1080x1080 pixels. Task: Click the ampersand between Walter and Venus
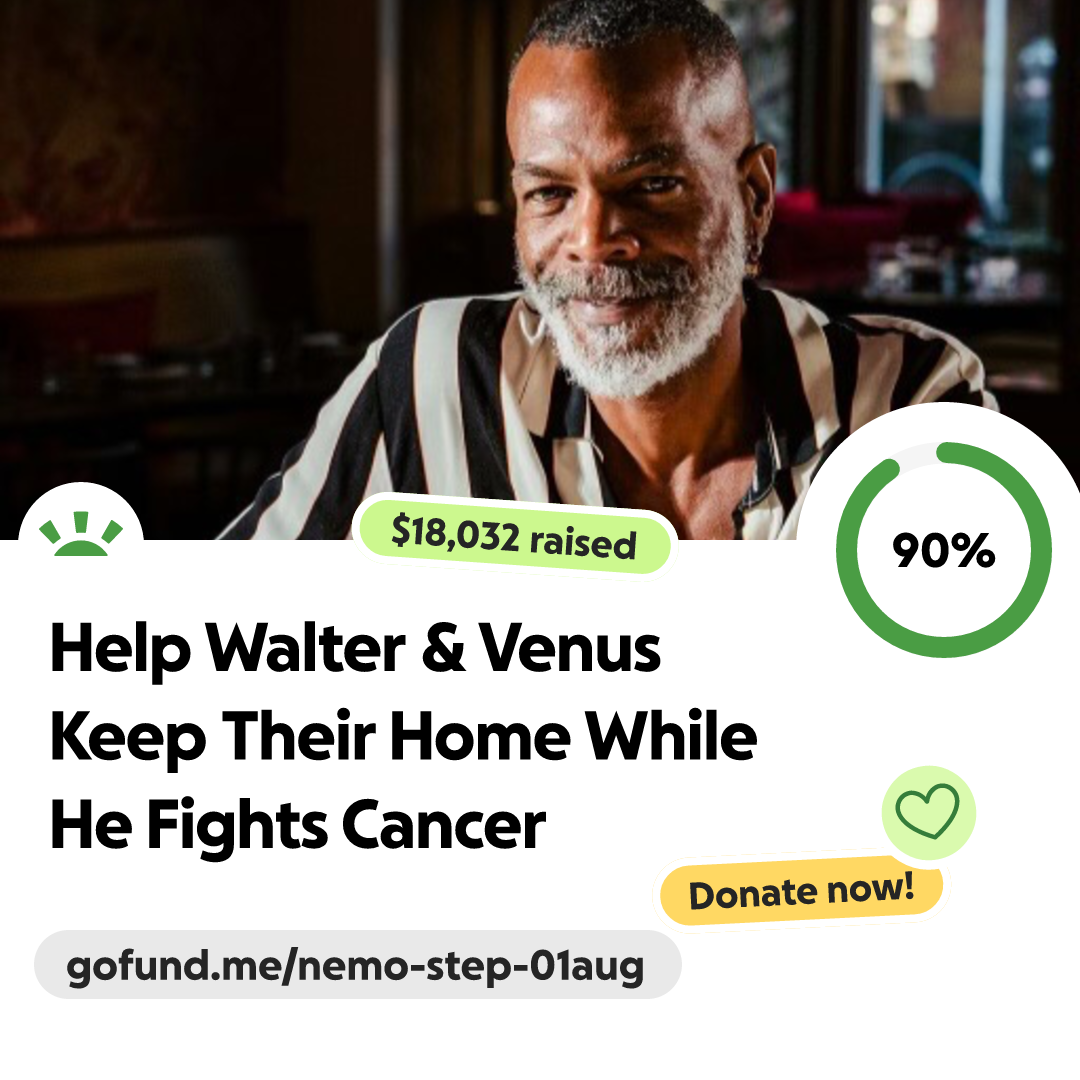click(444, 648)
